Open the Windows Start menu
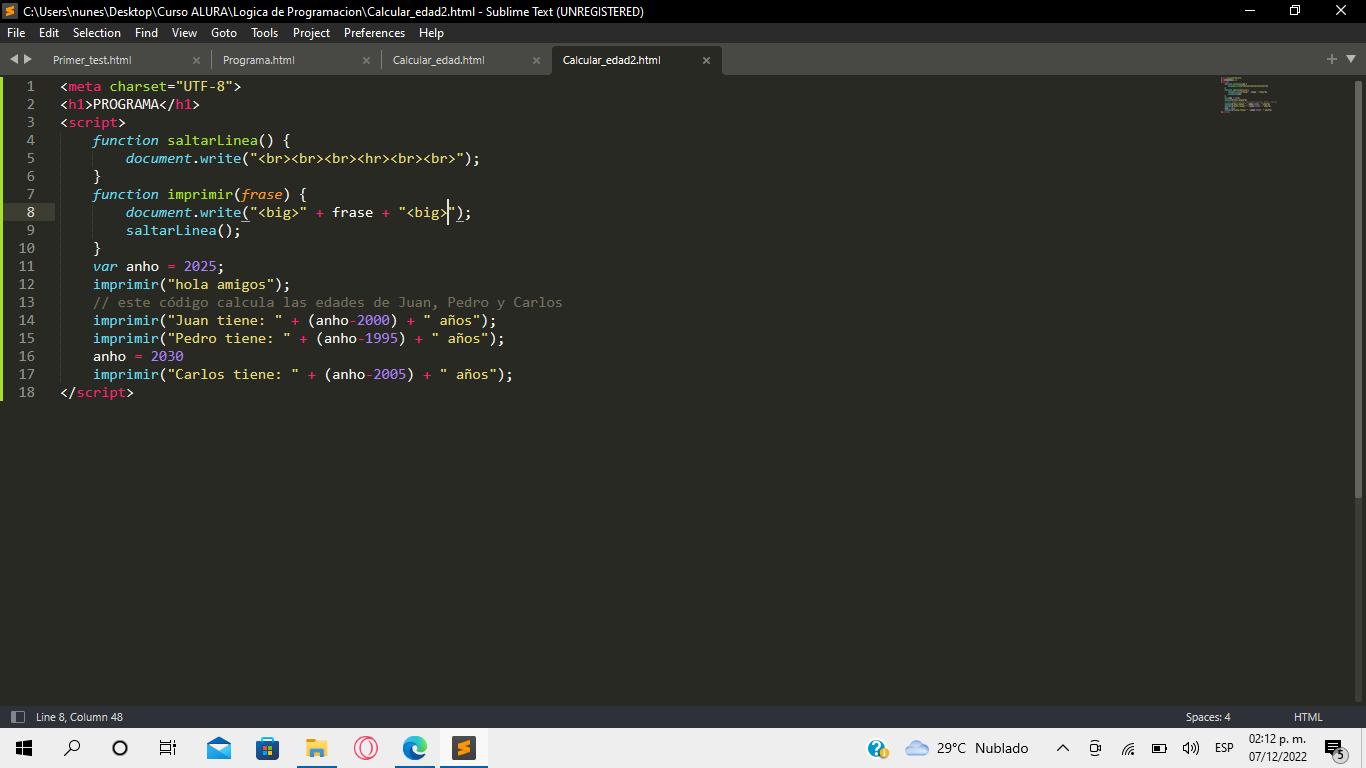The height and width of the screenshot is (768, 1366). pyautogui.click(x=24, y=748)
